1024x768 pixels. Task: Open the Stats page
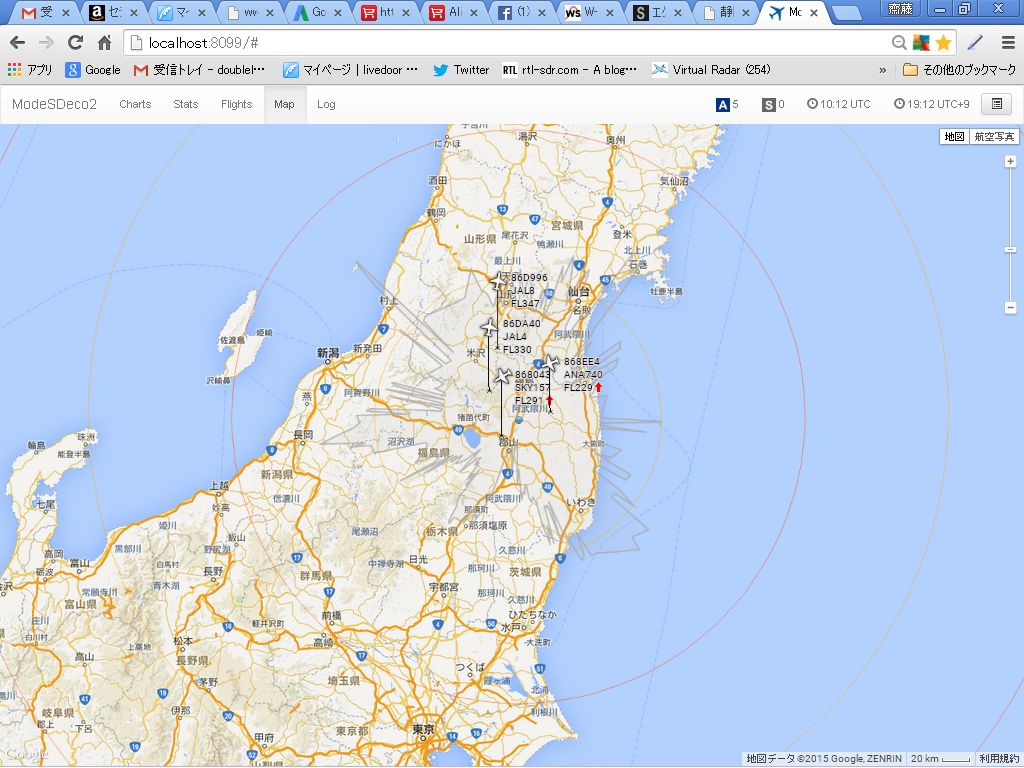pyautogui.click(x=185, y=104)
